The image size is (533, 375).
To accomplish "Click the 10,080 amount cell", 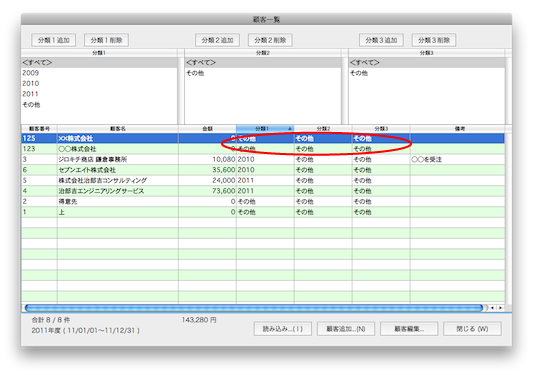I will [x=207, y=159].
